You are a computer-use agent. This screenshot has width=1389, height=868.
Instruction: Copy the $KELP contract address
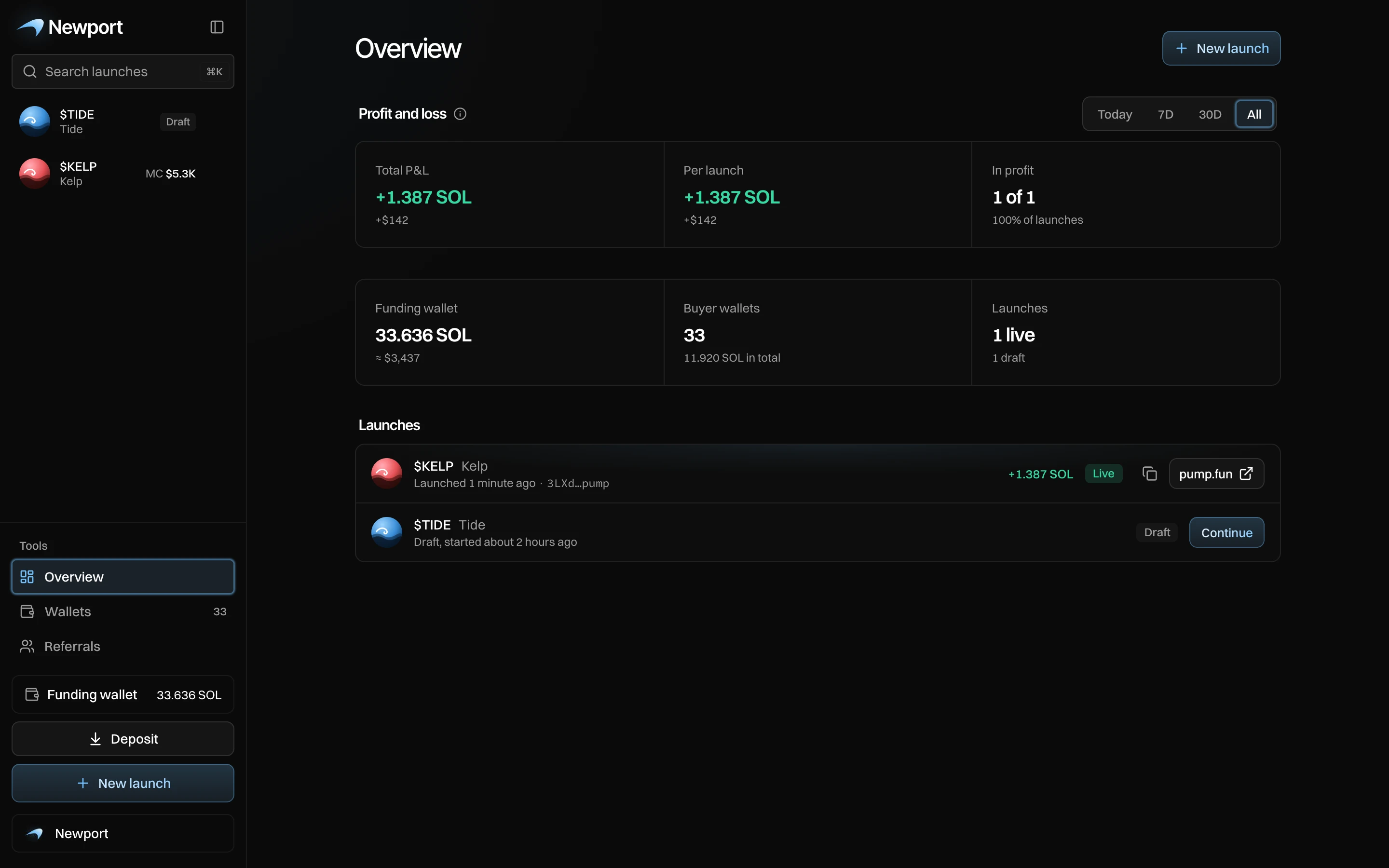click(1149, 474)
